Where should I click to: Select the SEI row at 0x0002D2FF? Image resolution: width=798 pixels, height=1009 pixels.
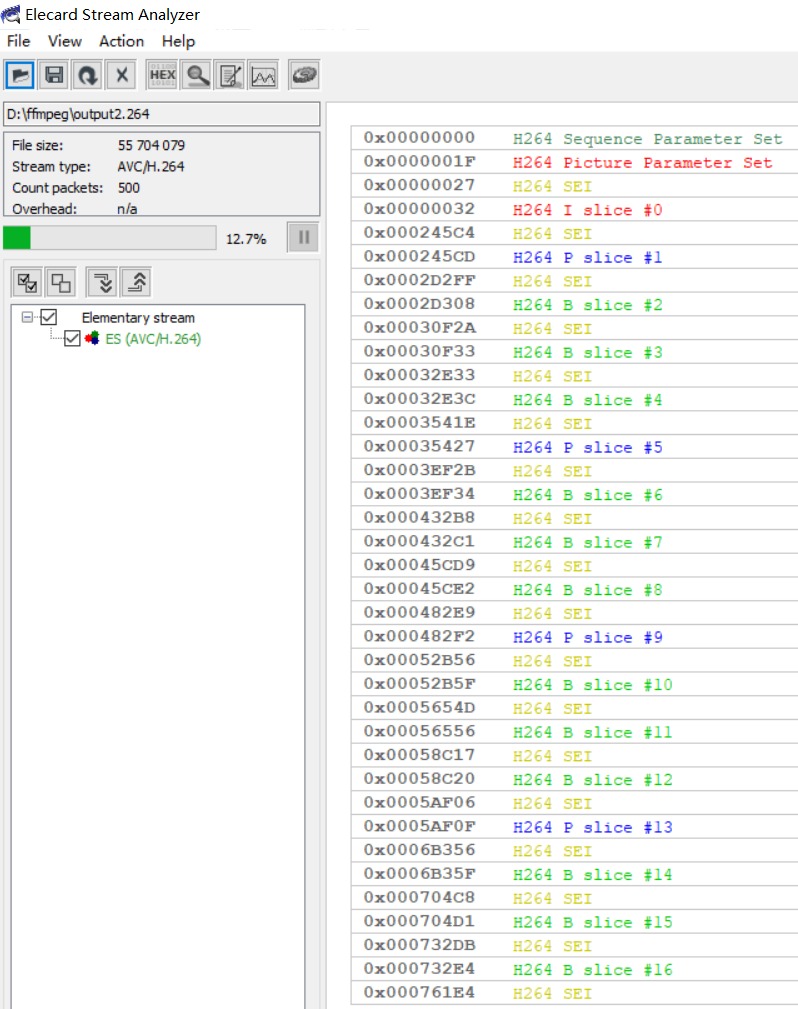[x=574, y=281]
